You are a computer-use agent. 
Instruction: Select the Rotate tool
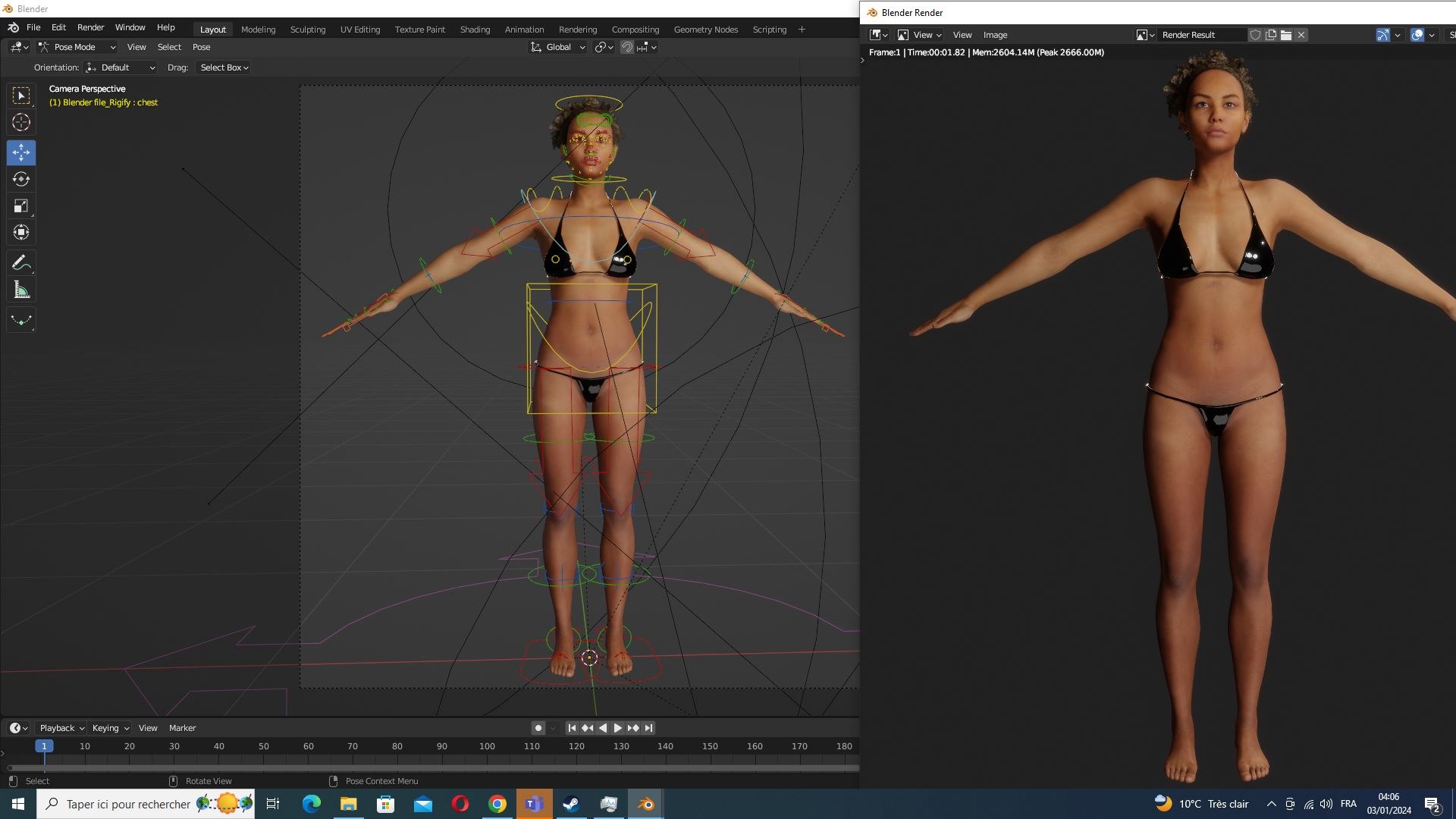[x=21, y=179]
